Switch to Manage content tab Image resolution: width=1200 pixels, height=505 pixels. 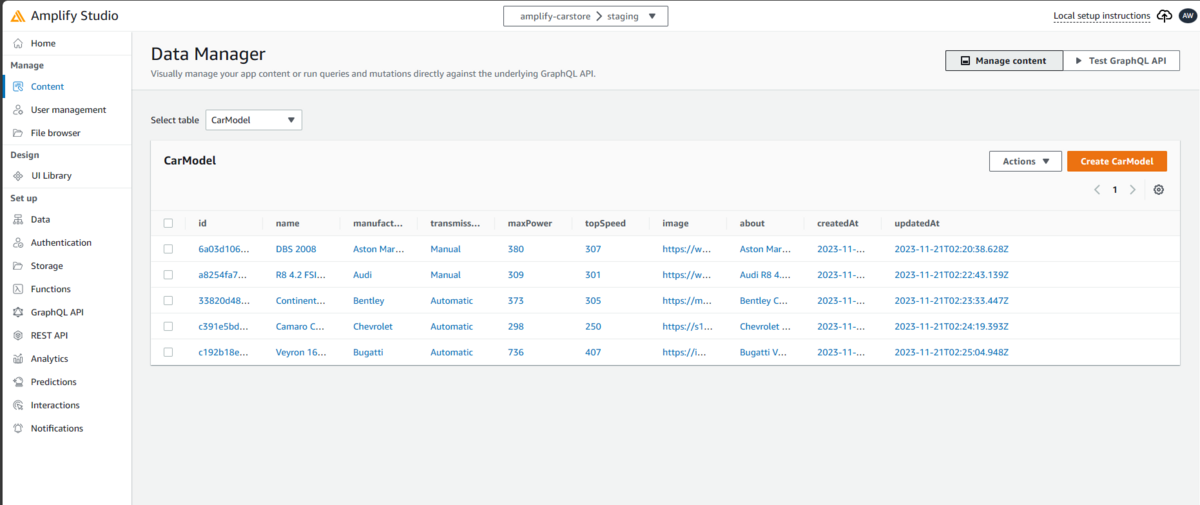point(1004,61)
